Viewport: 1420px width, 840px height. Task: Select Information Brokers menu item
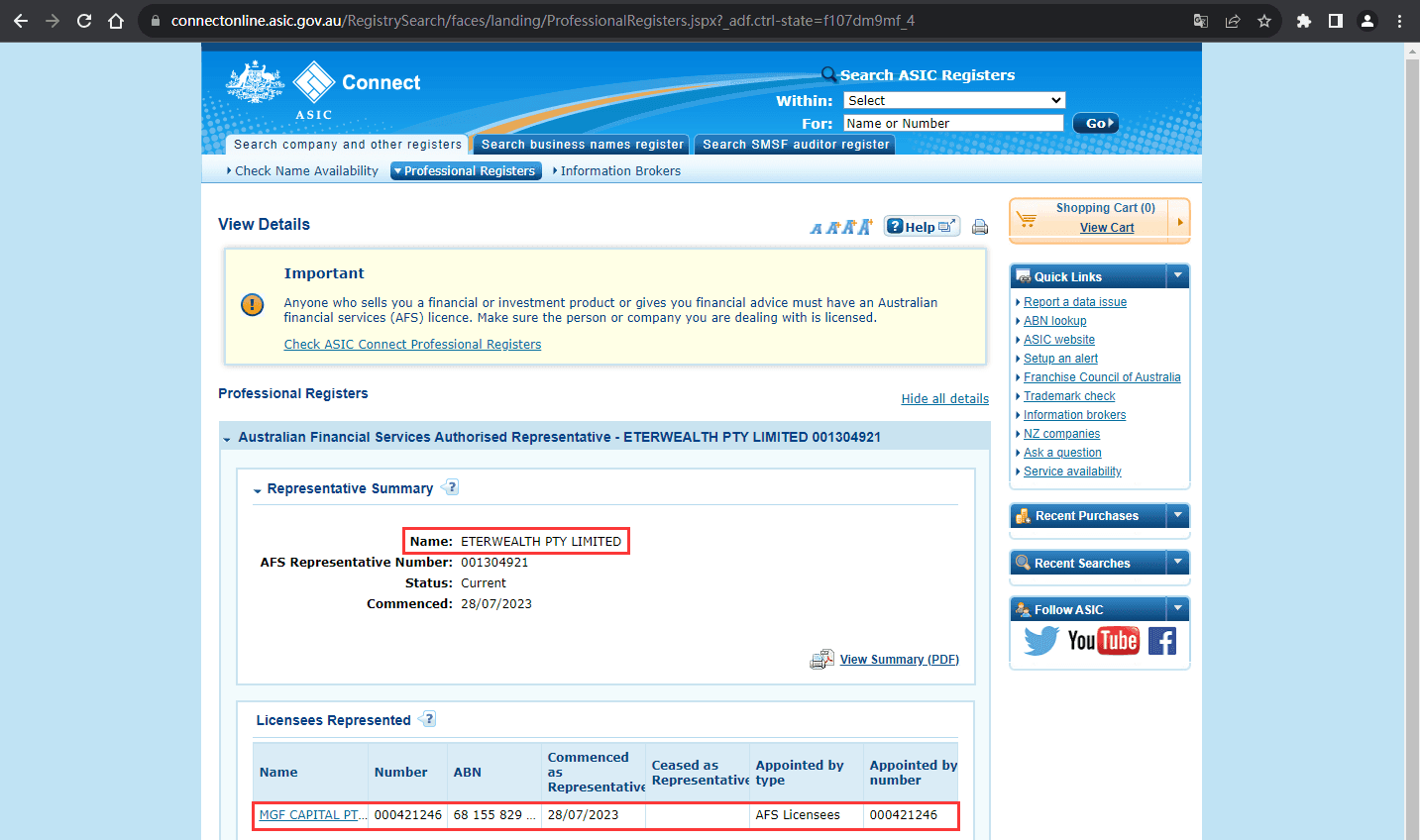[x=620, y=171]
